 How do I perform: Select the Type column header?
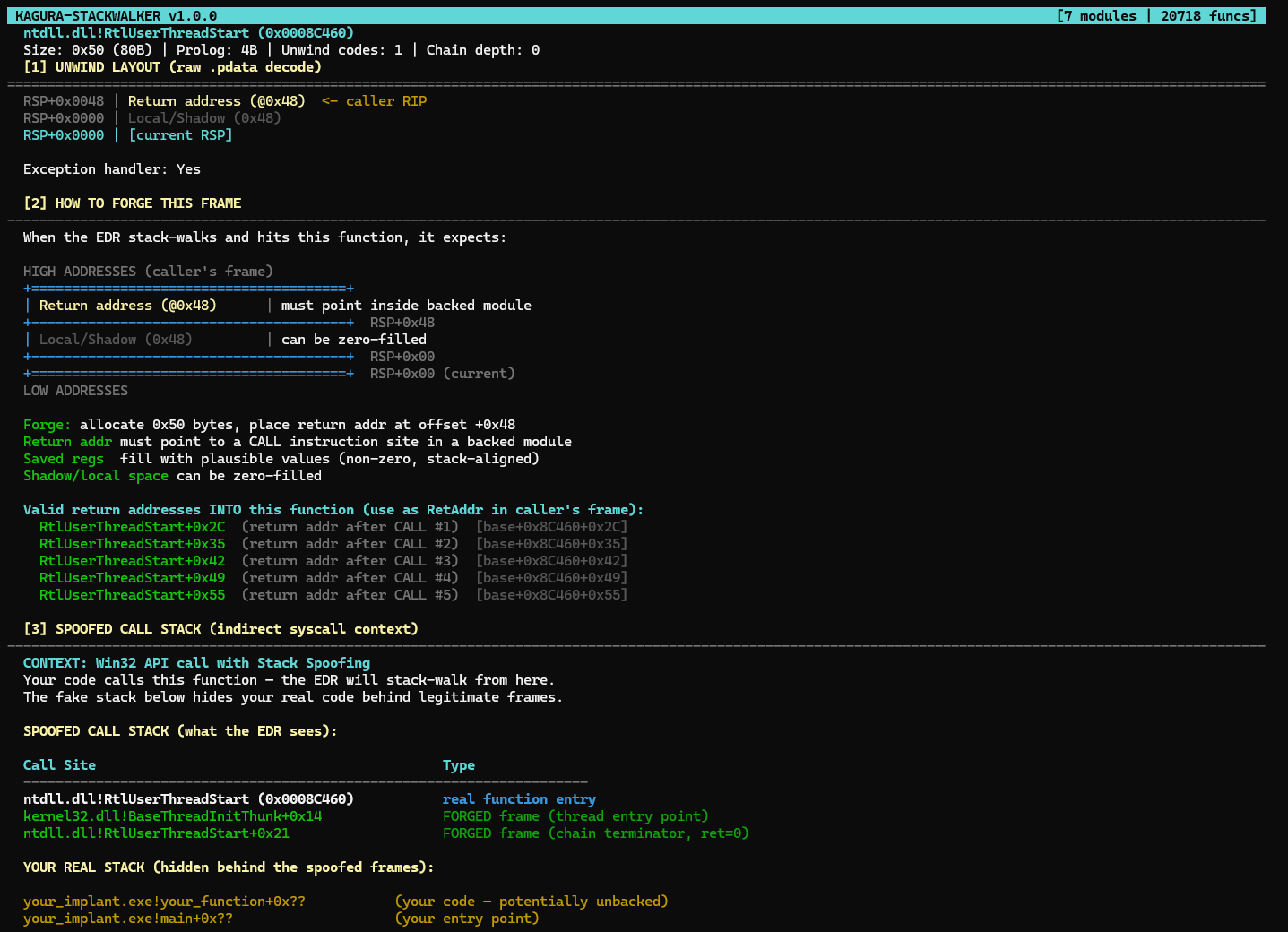pos(459,764)
